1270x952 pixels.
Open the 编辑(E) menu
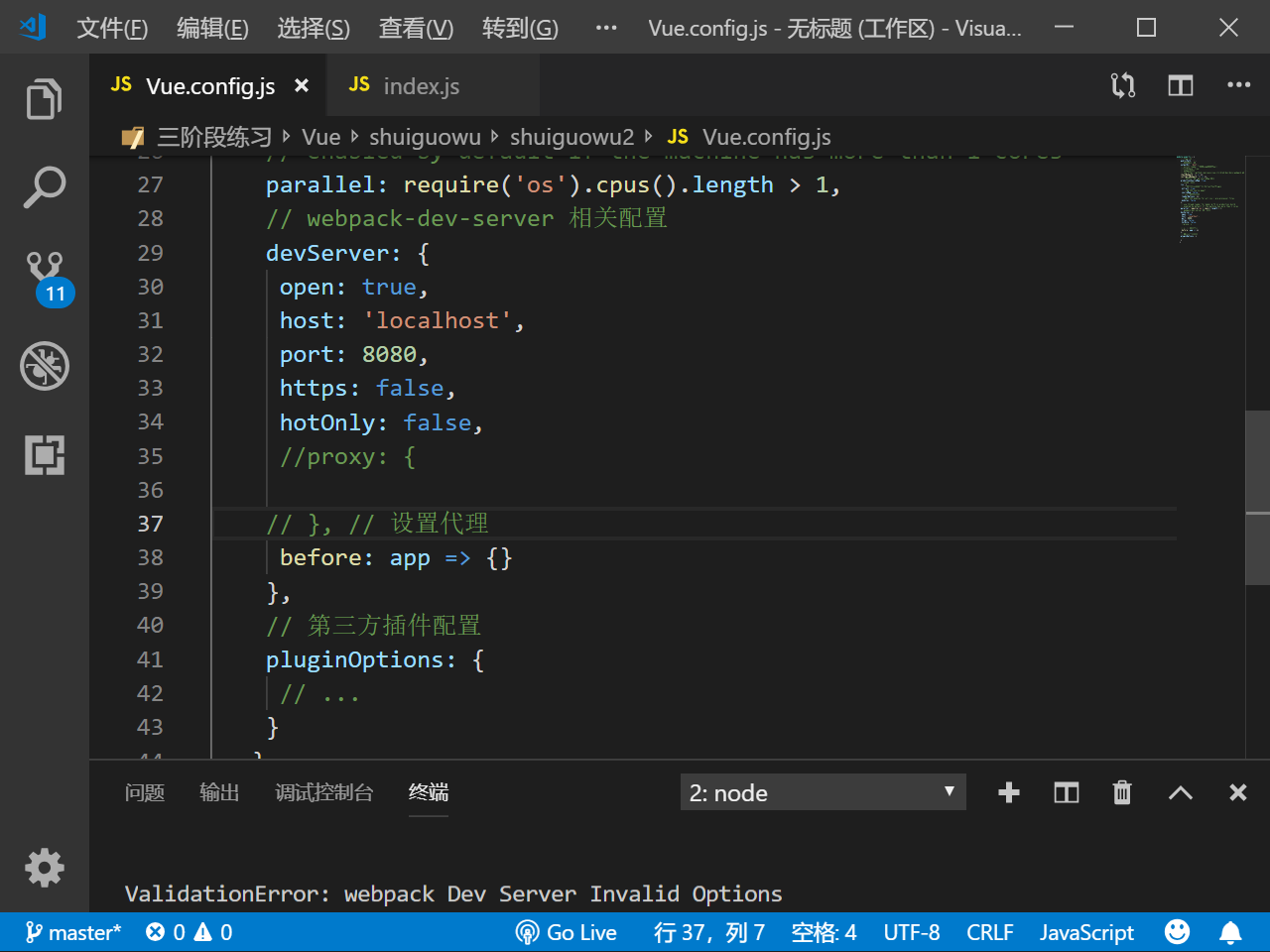(212, 28)
